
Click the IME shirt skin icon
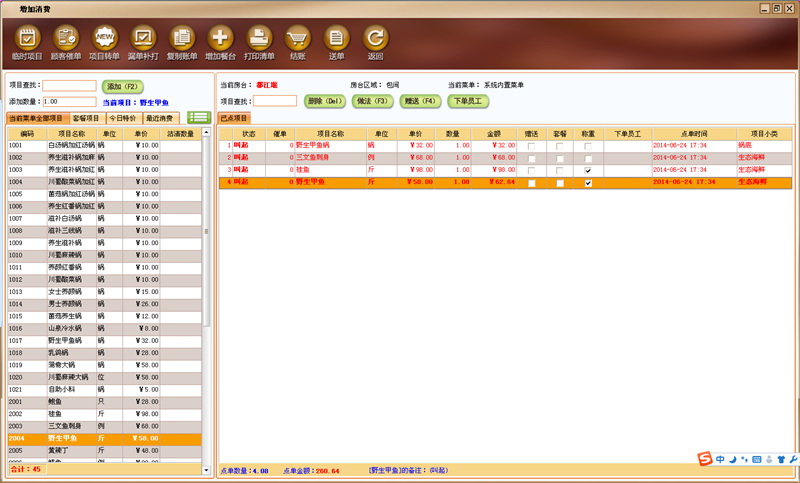coord(781,459)
